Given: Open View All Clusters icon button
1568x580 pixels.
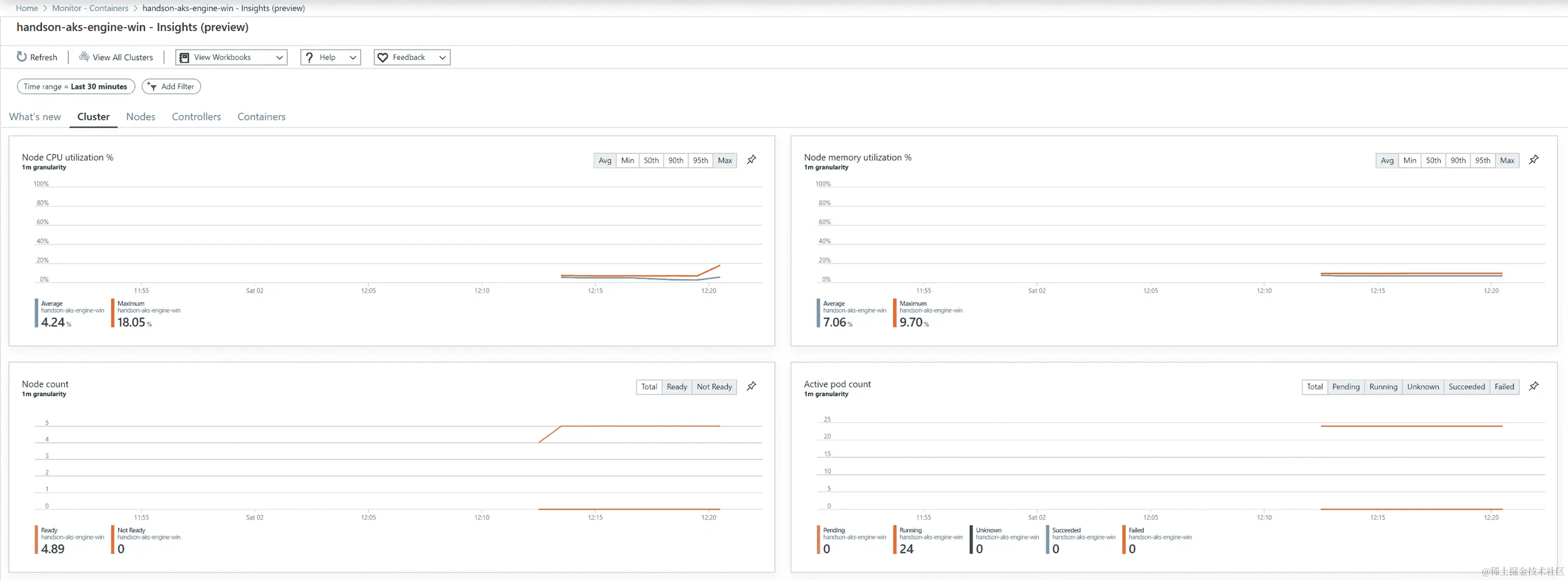Looking at the screenshot, I should (85, 57).
